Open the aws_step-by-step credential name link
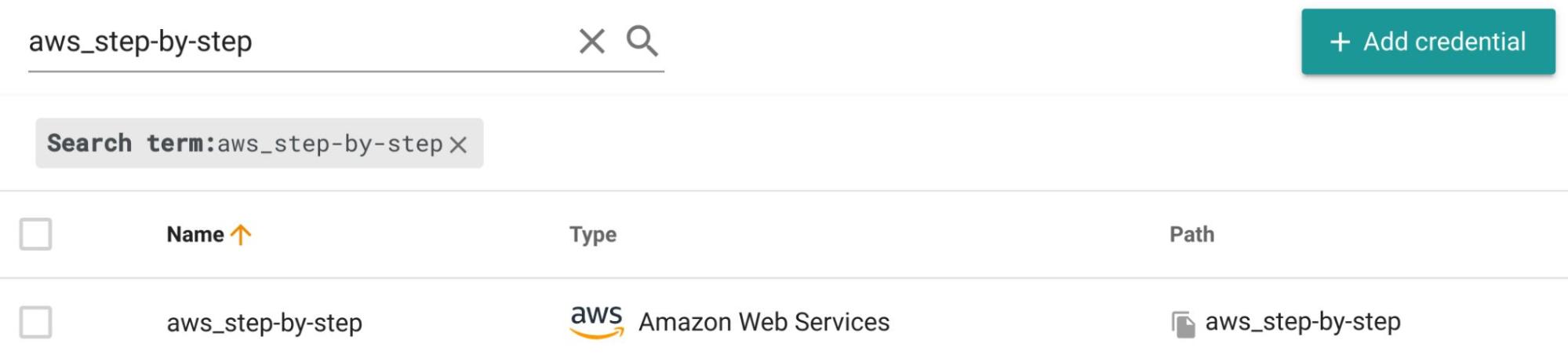This screenshot has width=1568, height=355. point(264,323)
